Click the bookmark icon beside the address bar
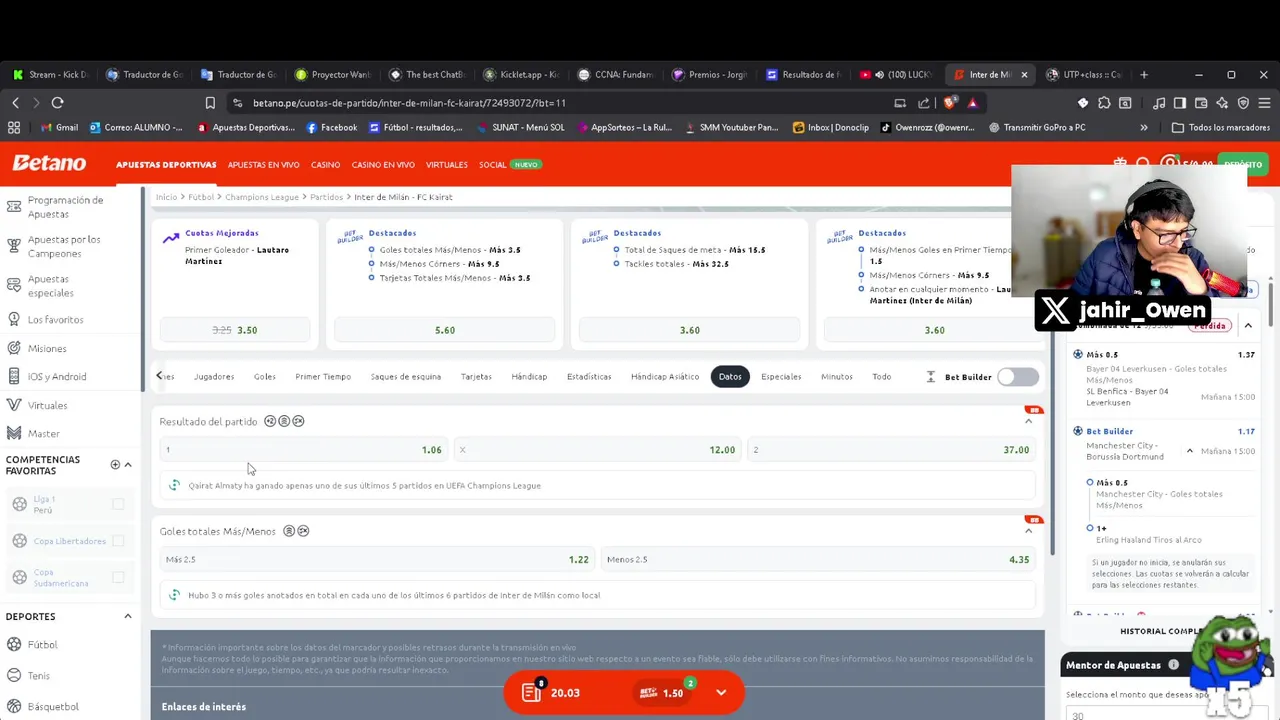This screenshot has width=1280, height=720. (x=210, y=103)
